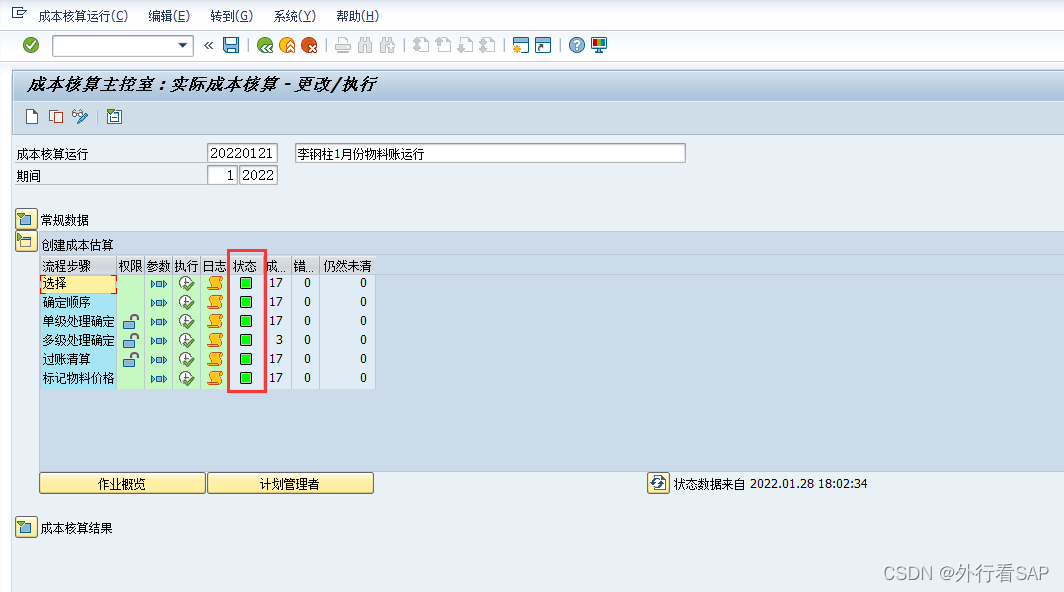The height and width of the screenshot is (592, 1064).
Task: Click the green Enter checkmark icon
Action: tap(31, 45)
